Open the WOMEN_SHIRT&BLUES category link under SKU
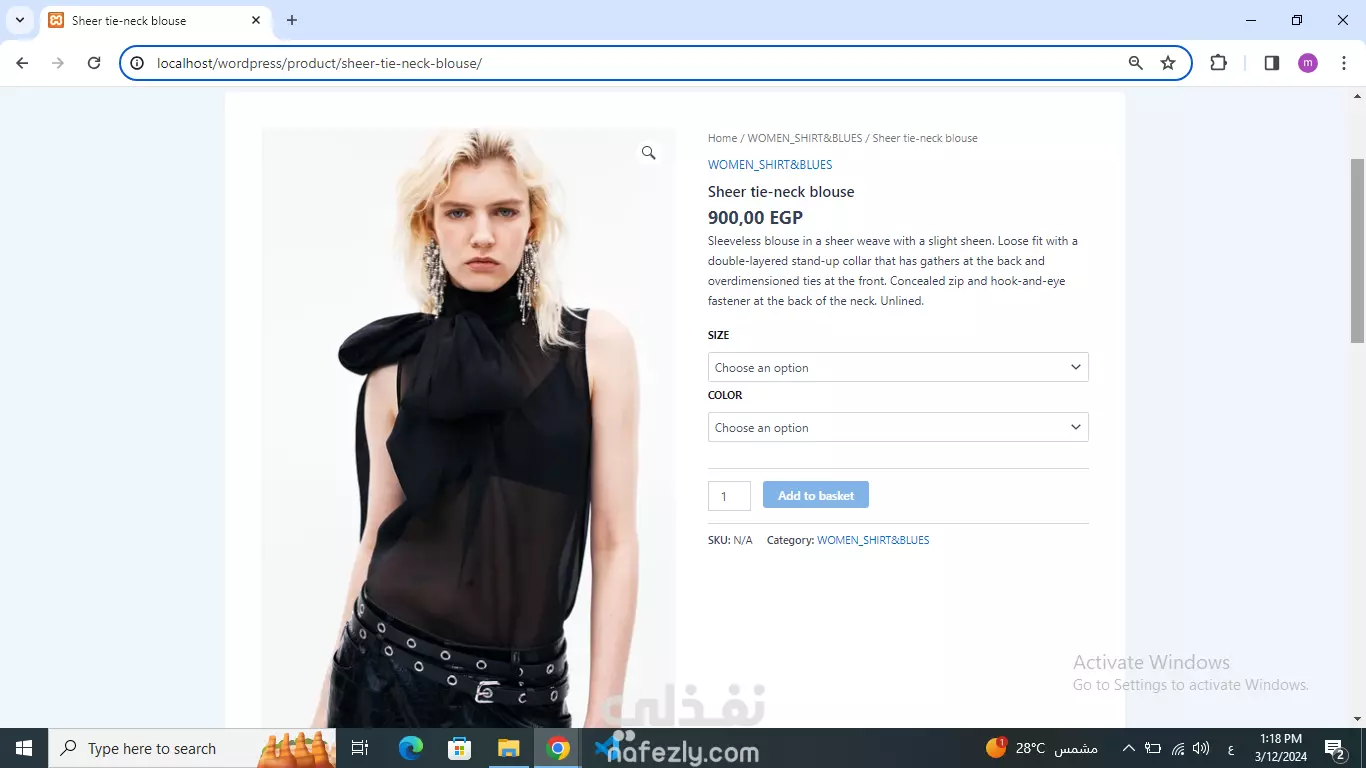The image size is (1366, 768). (873, 540)
